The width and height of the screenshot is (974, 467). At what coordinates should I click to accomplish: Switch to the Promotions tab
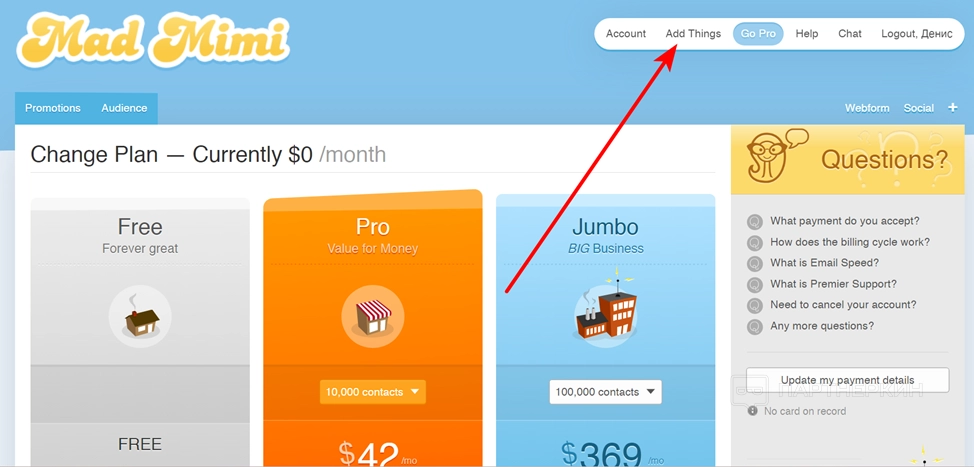53,108
